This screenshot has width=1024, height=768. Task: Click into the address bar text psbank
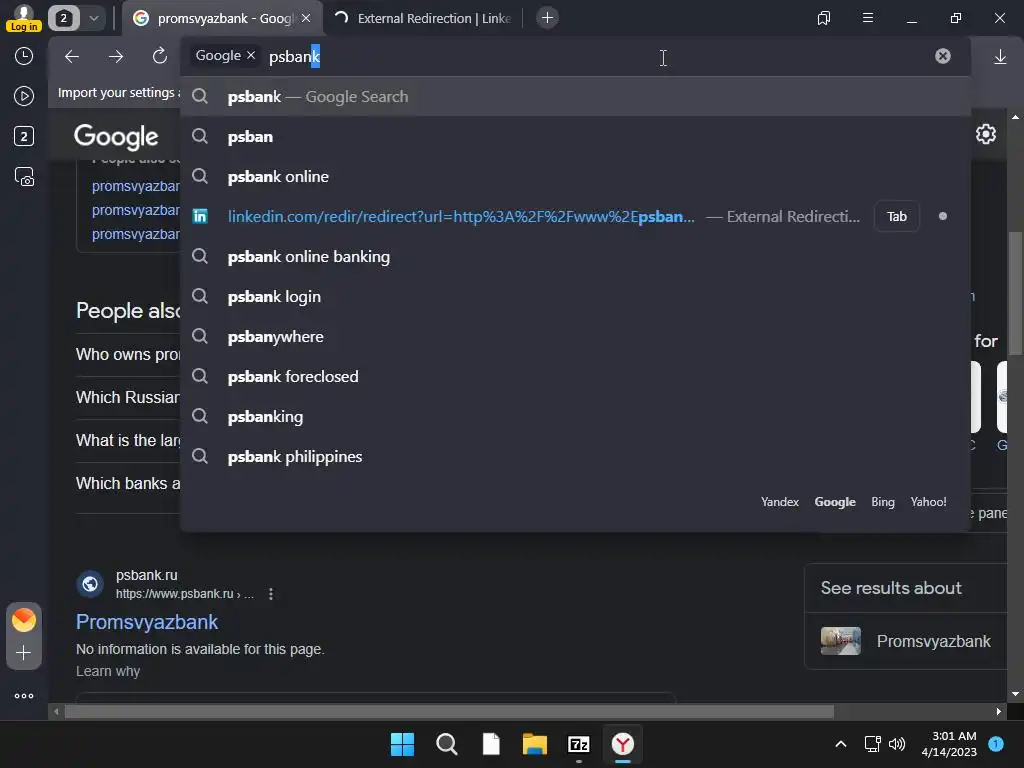coord(294,57)
